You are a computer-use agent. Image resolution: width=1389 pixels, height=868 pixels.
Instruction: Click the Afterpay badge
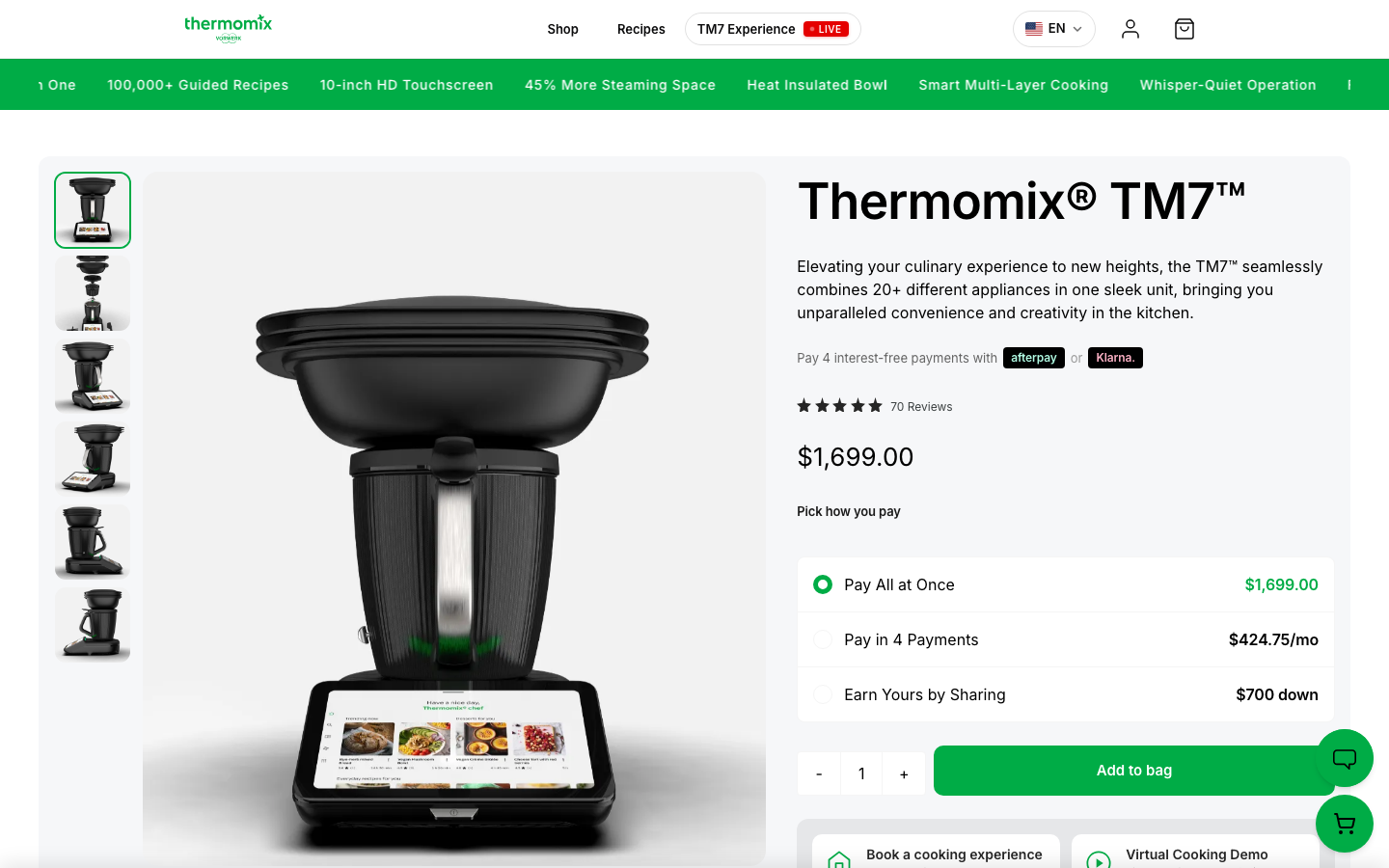(1034, 358)
